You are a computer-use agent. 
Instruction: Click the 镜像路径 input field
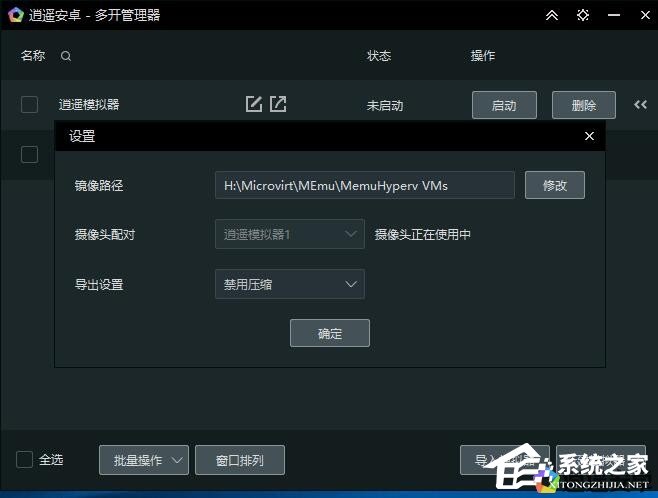365,185
